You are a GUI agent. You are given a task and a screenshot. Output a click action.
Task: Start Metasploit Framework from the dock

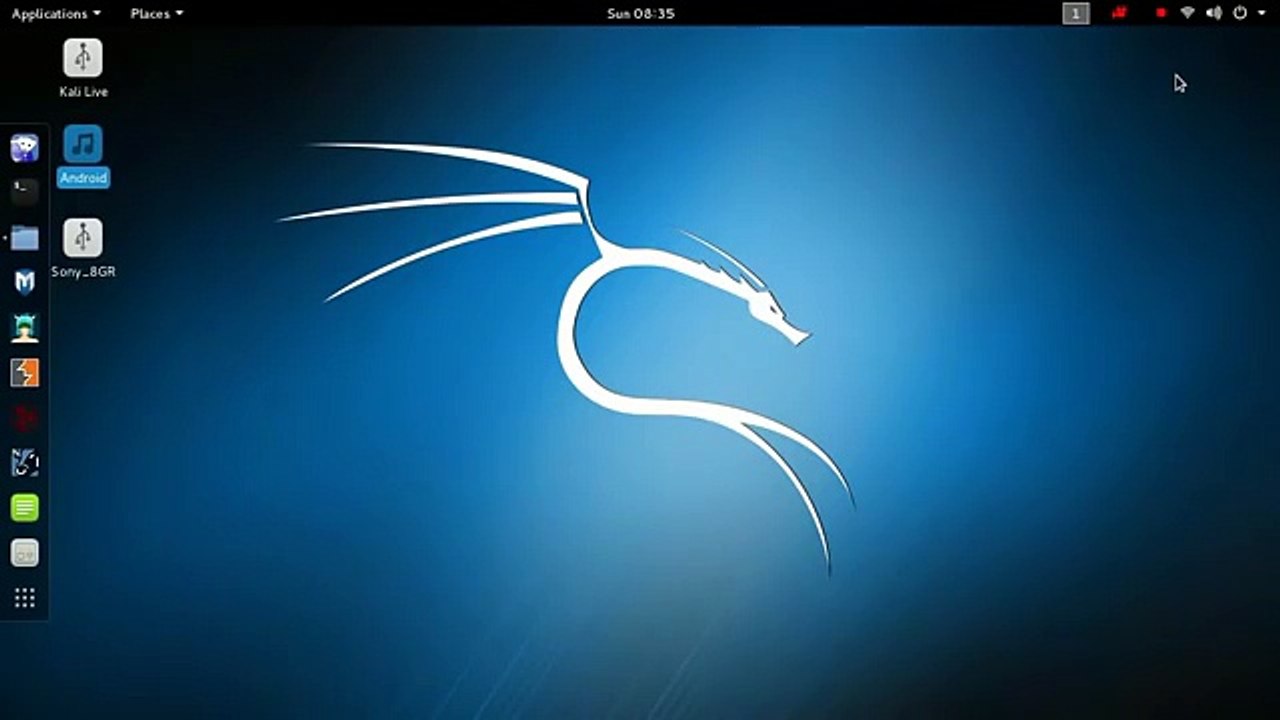pos(25,282)
